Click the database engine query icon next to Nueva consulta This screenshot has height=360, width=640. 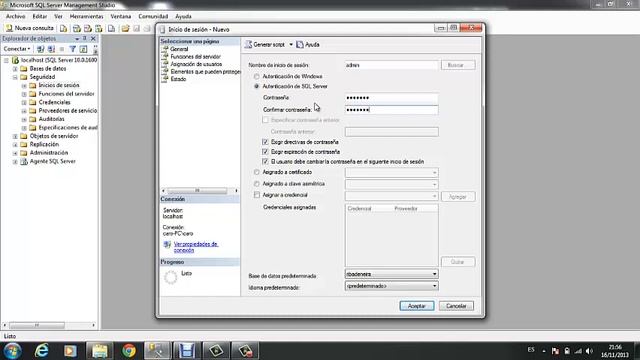(63, 28)
